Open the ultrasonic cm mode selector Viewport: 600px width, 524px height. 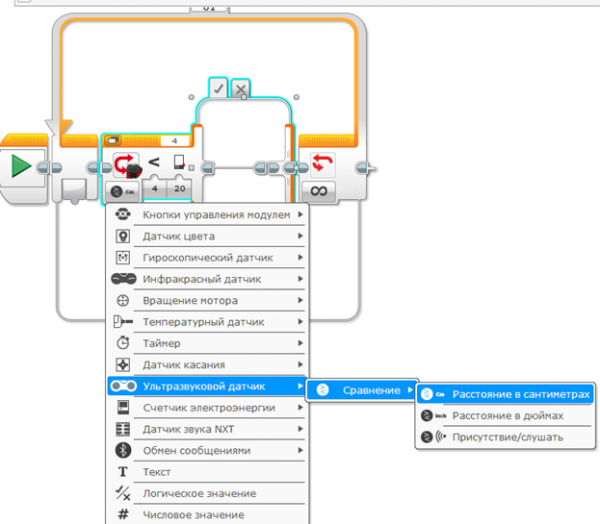(122, 191)
